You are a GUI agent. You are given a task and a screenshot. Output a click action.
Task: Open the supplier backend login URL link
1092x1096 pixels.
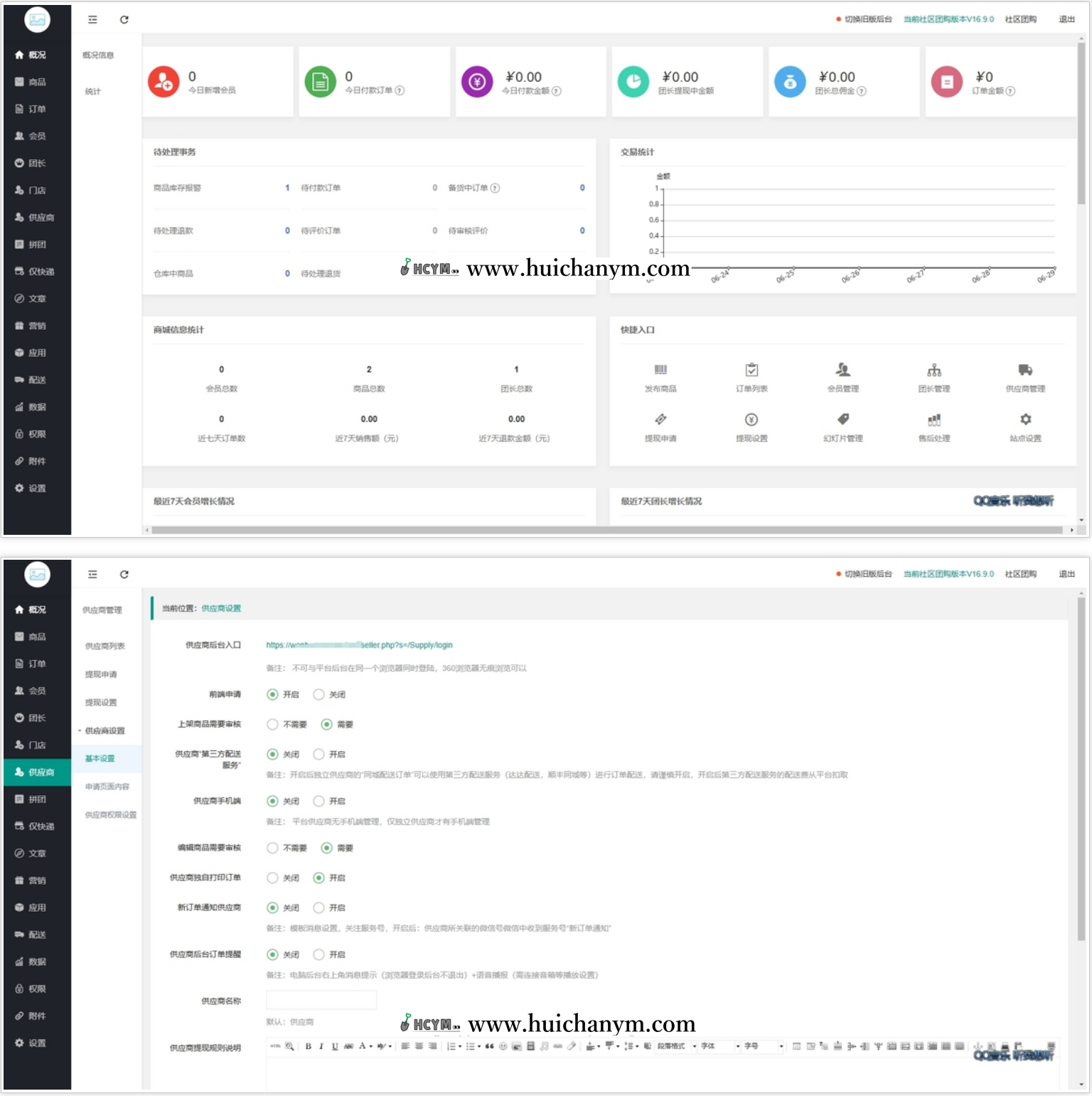359,646
